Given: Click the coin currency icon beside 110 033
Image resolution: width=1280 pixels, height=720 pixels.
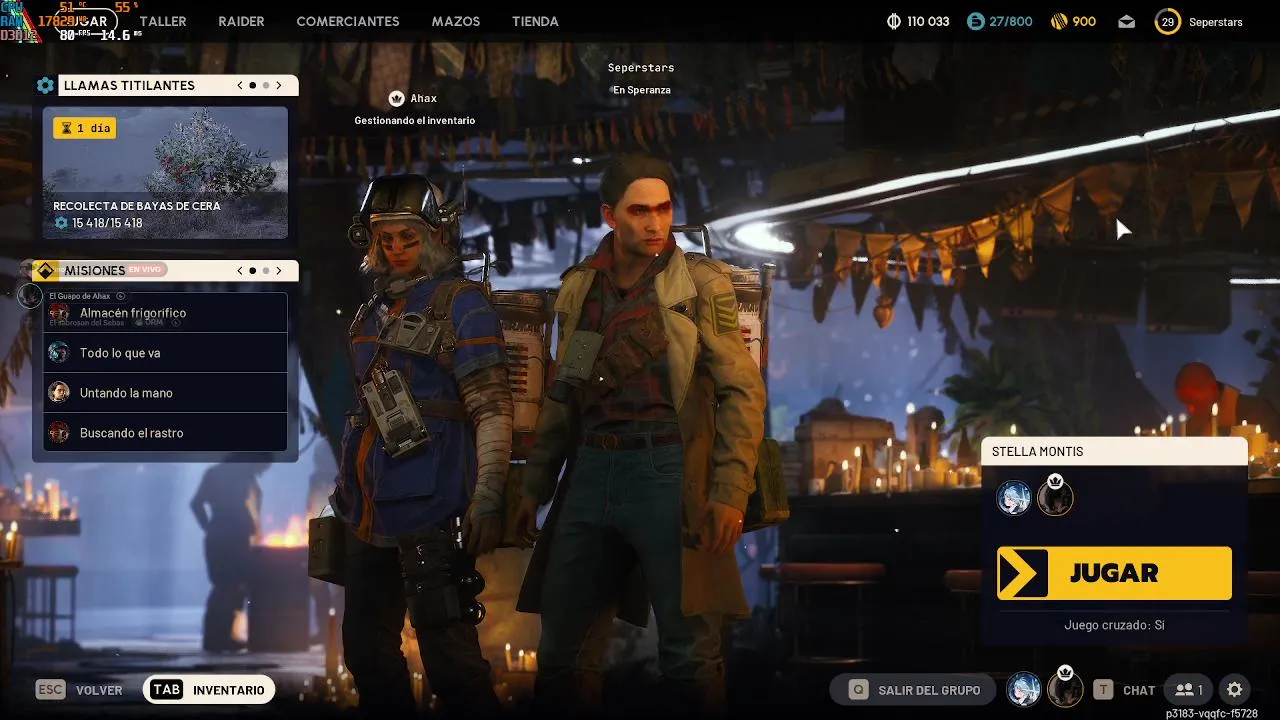Looking at the screenshot, I should click(894, 21).
